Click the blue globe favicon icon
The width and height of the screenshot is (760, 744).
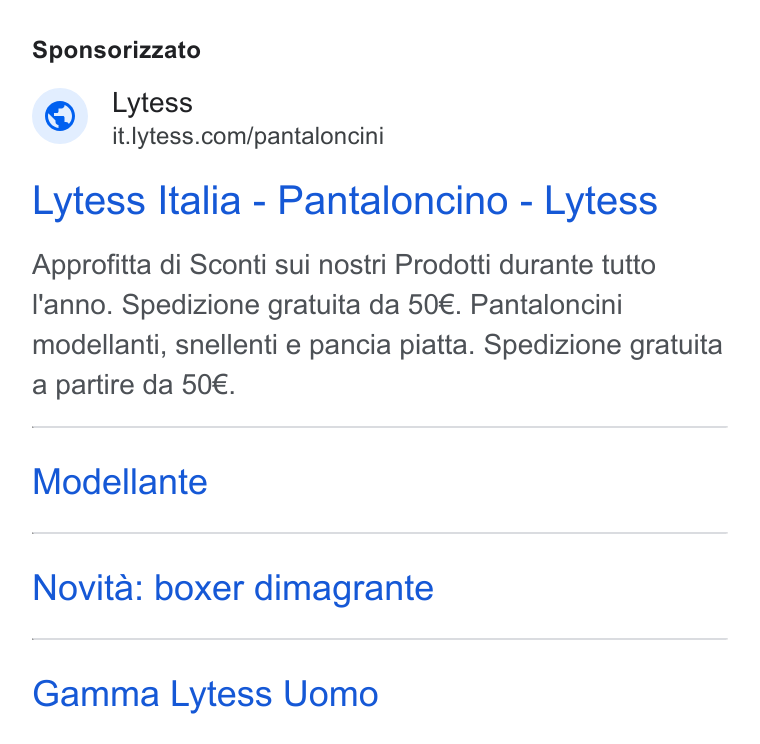(x=60, y=116)
